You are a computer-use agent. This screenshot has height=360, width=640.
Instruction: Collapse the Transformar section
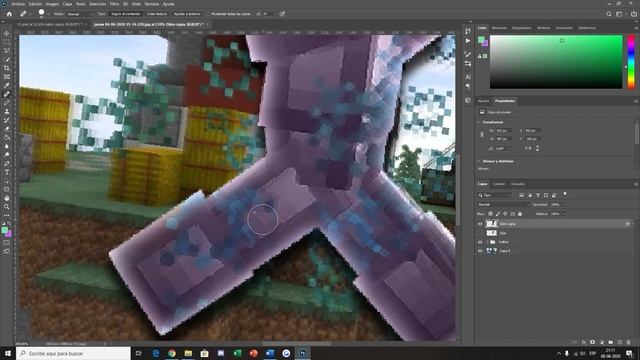tap(479, 122)
